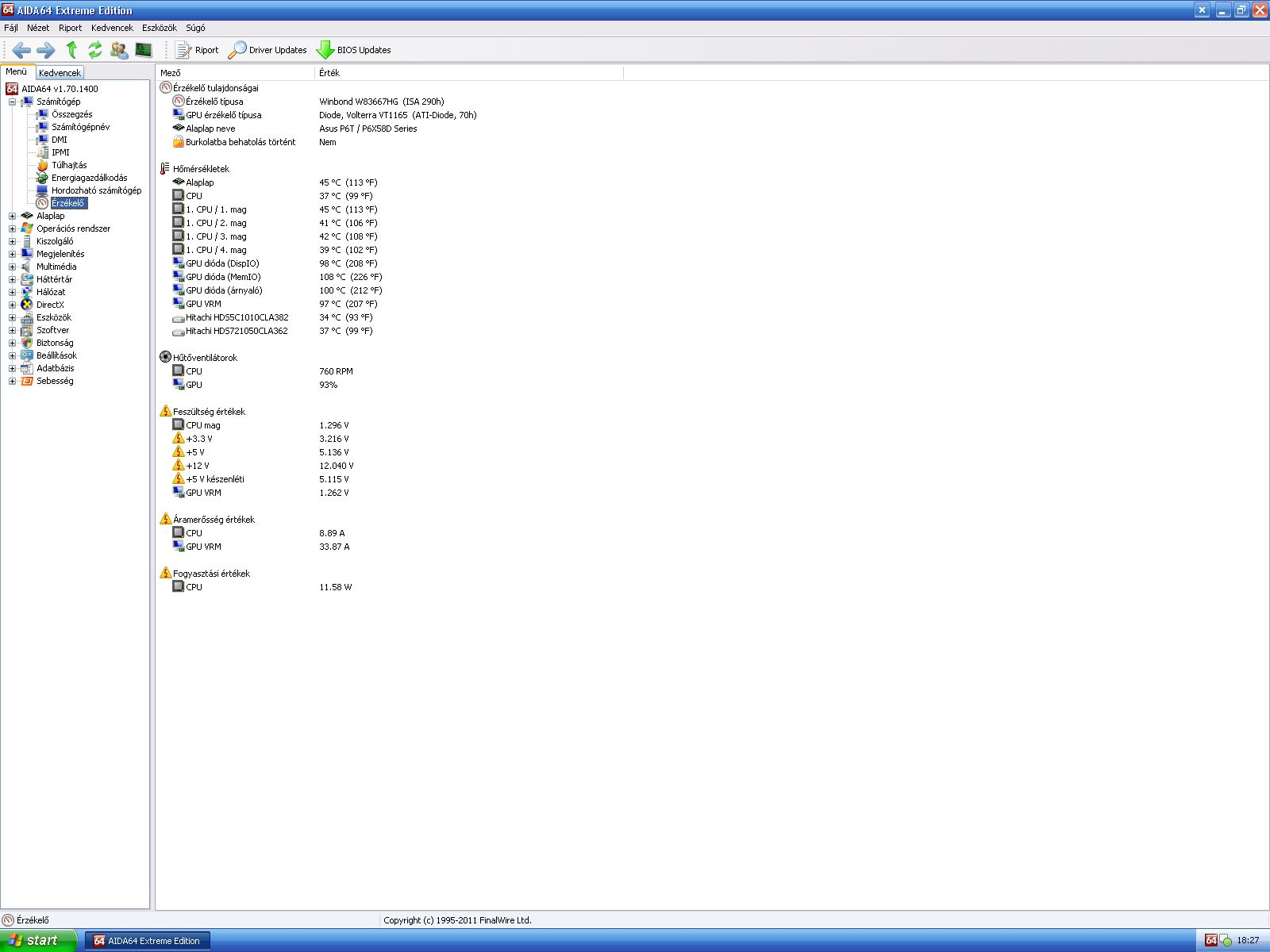This screenshot has width=1270, height=952.
Task: Click the Hűtőventilátorok fan icon
Action: tap(165, 358)
